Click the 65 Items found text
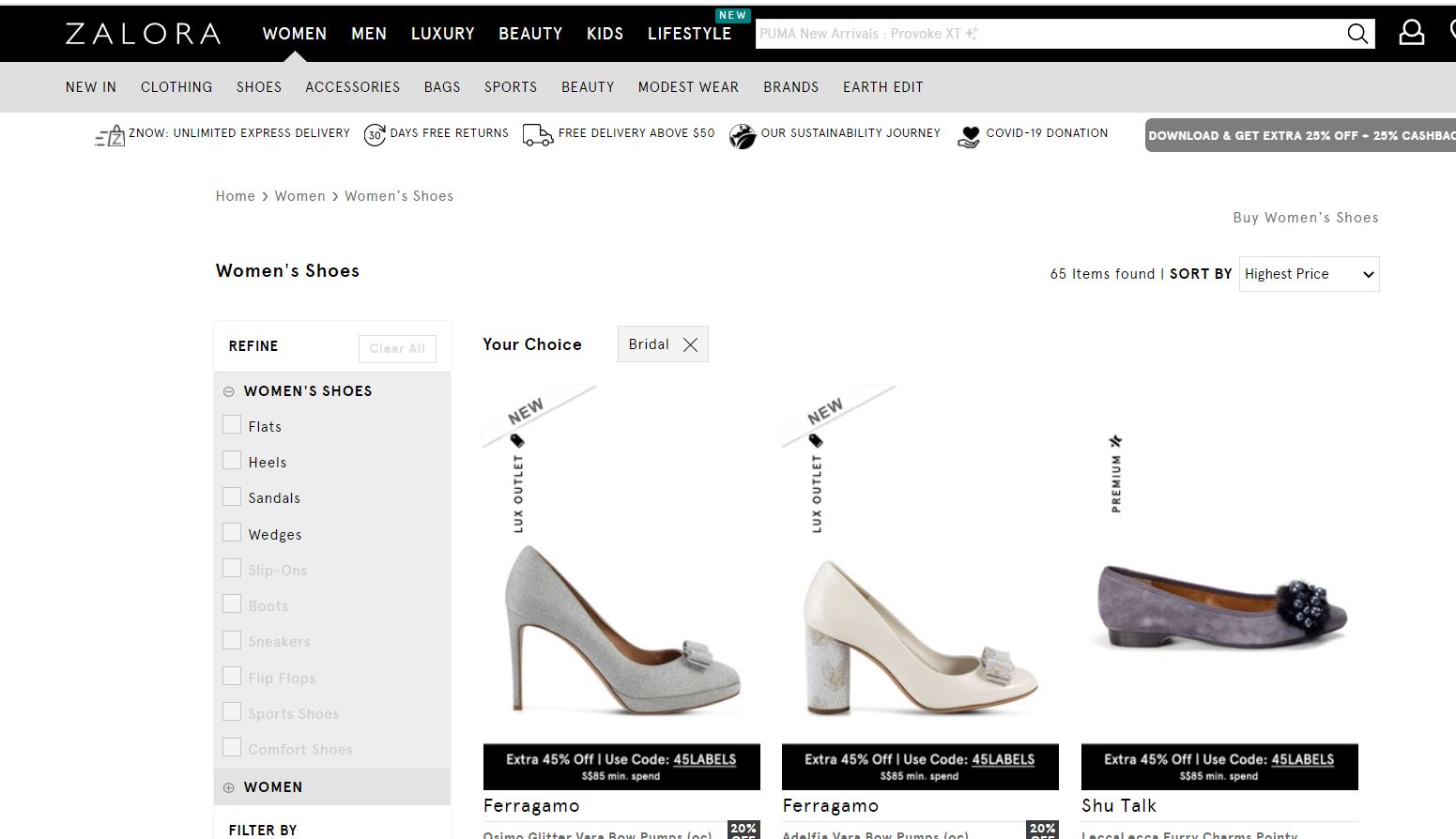 click(x=1102, y=274)
